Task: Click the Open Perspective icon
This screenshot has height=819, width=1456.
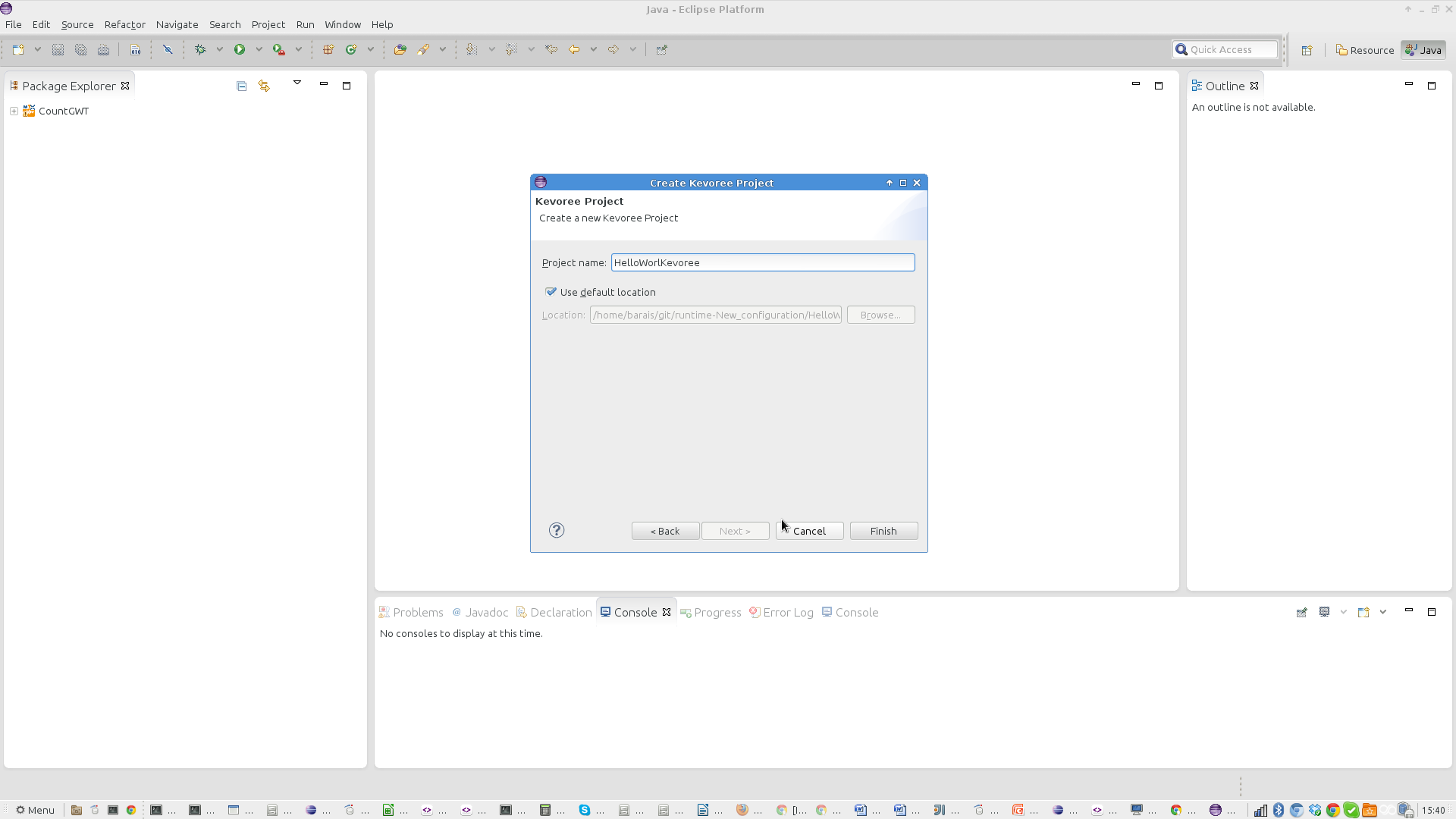Action: (x=1307, y=50)
